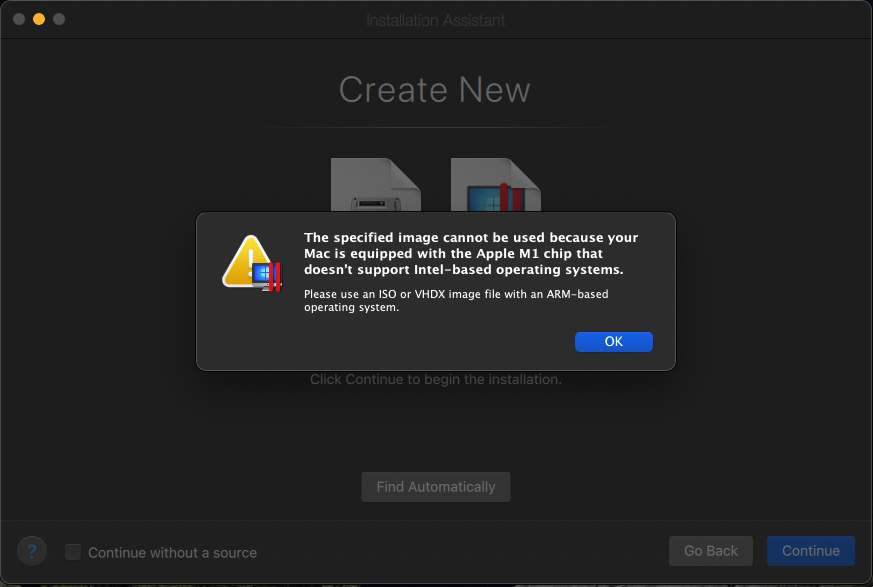Click the Go Back button

tap(710, 551)
